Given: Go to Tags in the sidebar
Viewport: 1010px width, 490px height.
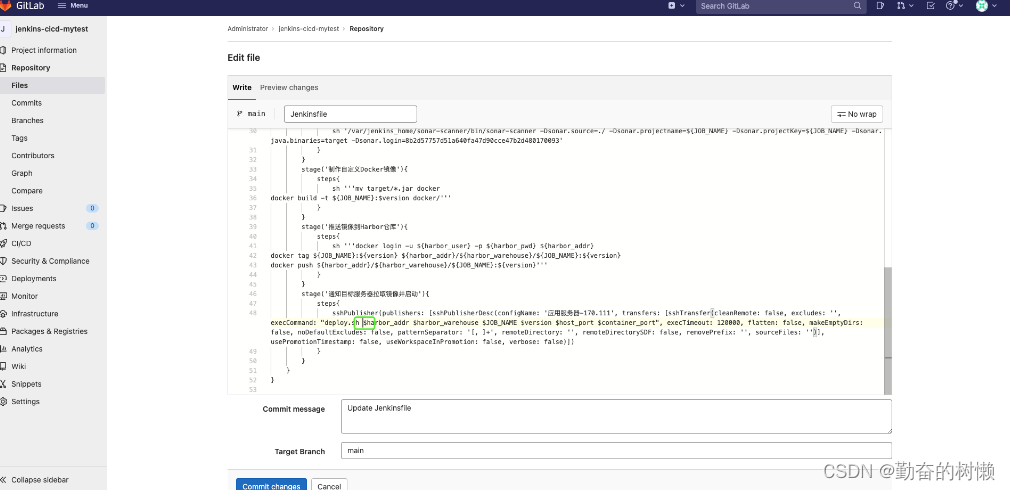Looking at the screenshot, I should tap(19, 138).
